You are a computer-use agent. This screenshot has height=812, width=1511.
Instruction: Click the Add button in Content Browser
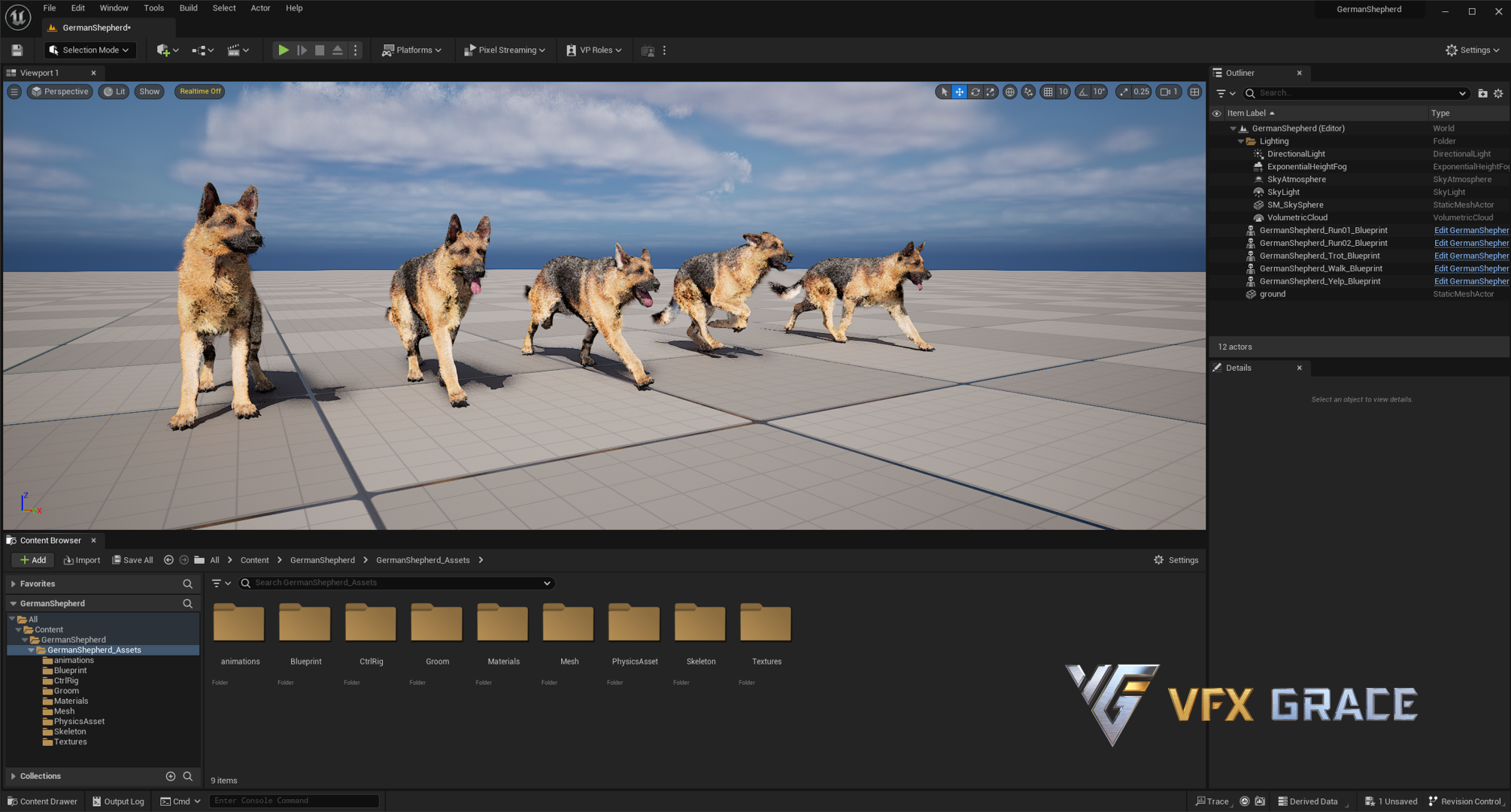(x=33, y=560)
